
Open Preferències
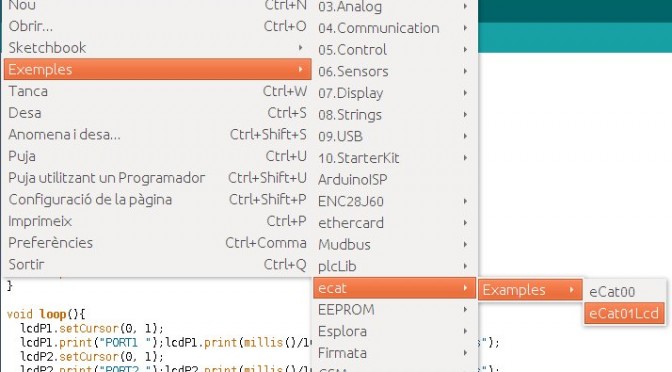click(x=157, y=243)
